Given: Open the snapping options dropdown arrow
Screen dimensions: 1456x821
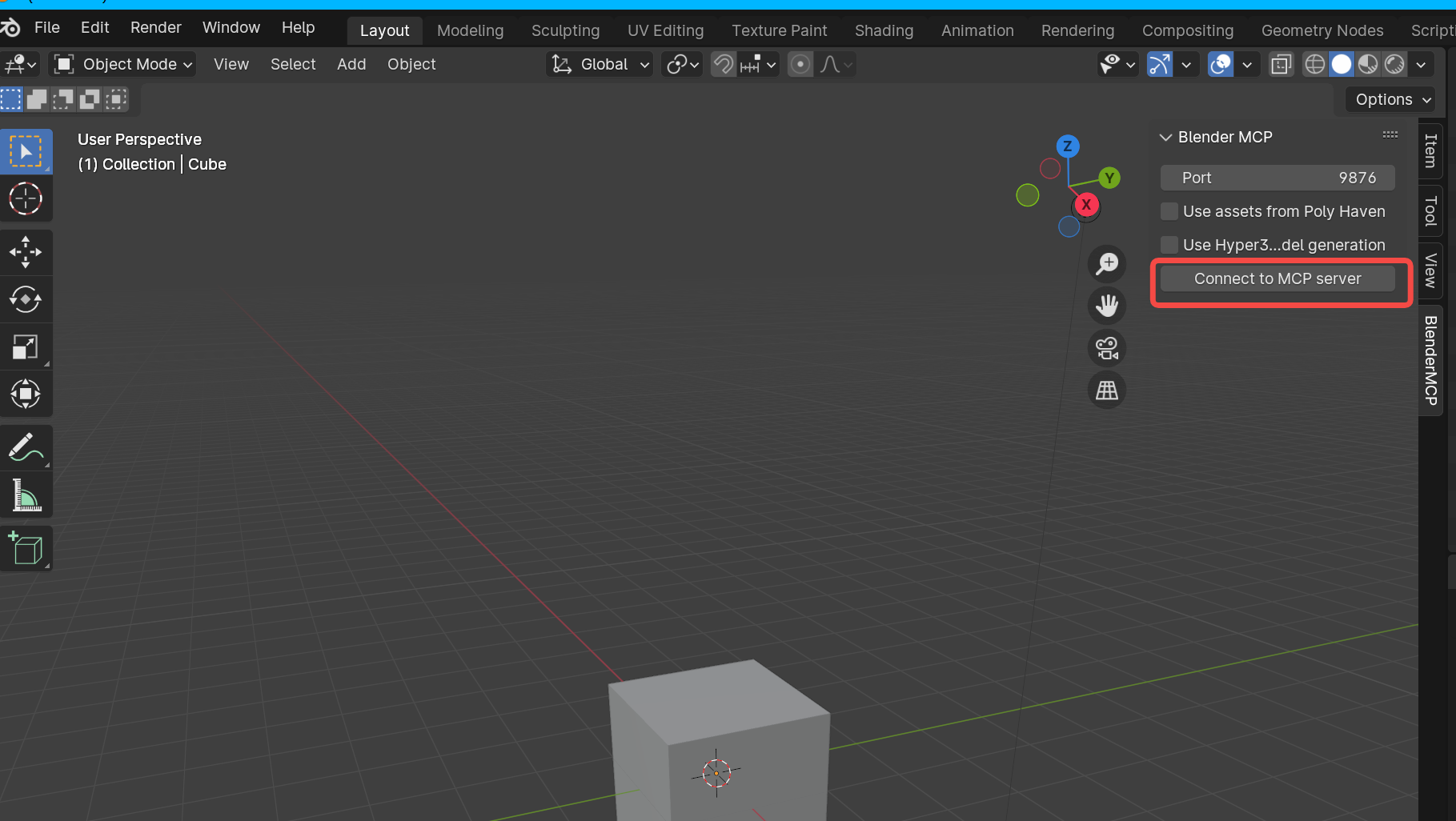Looking at the screenshot, I should pos(759,64).
